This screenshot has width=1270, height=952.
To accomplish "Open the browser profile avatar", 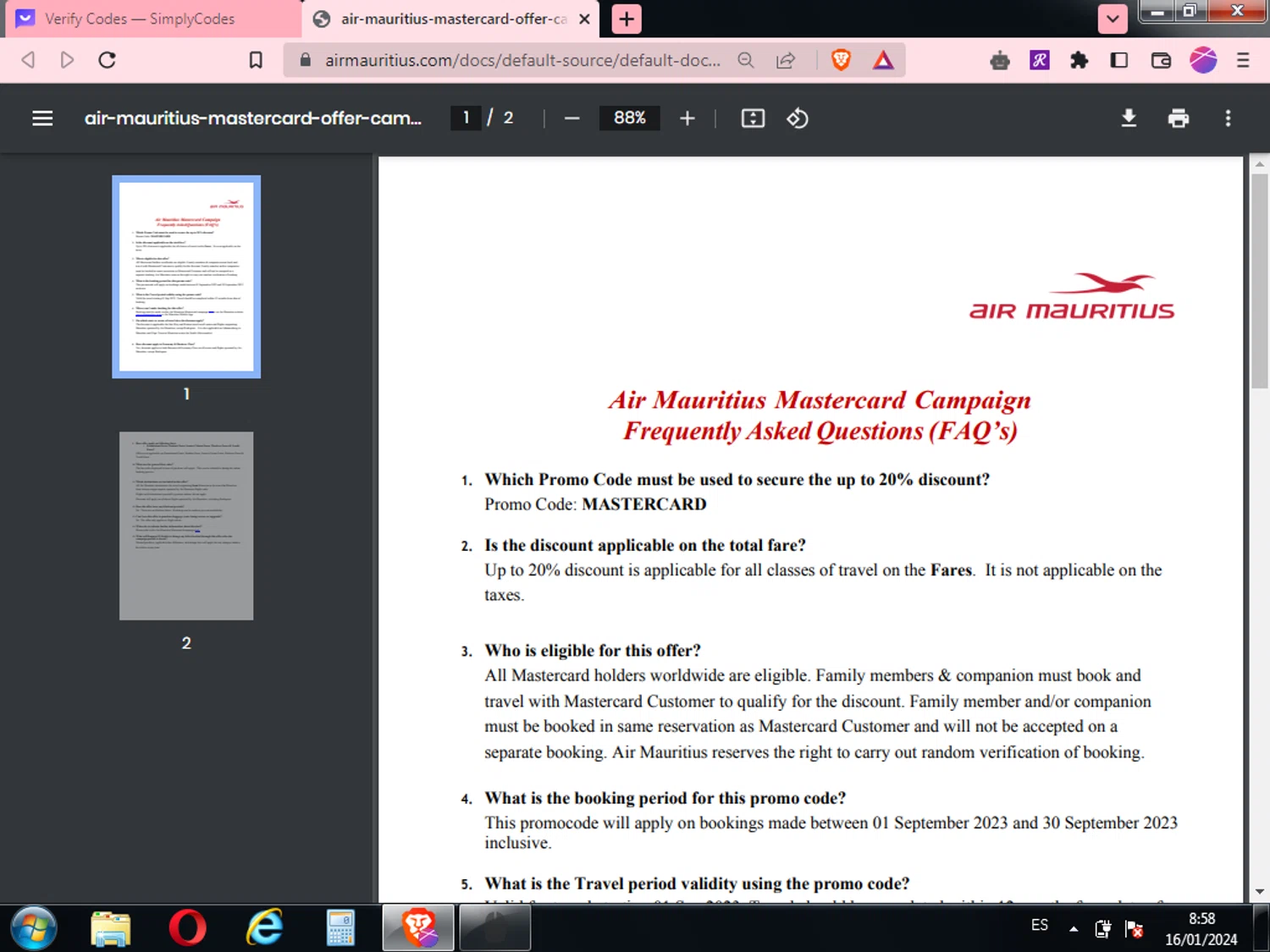I will (1203, 60).
